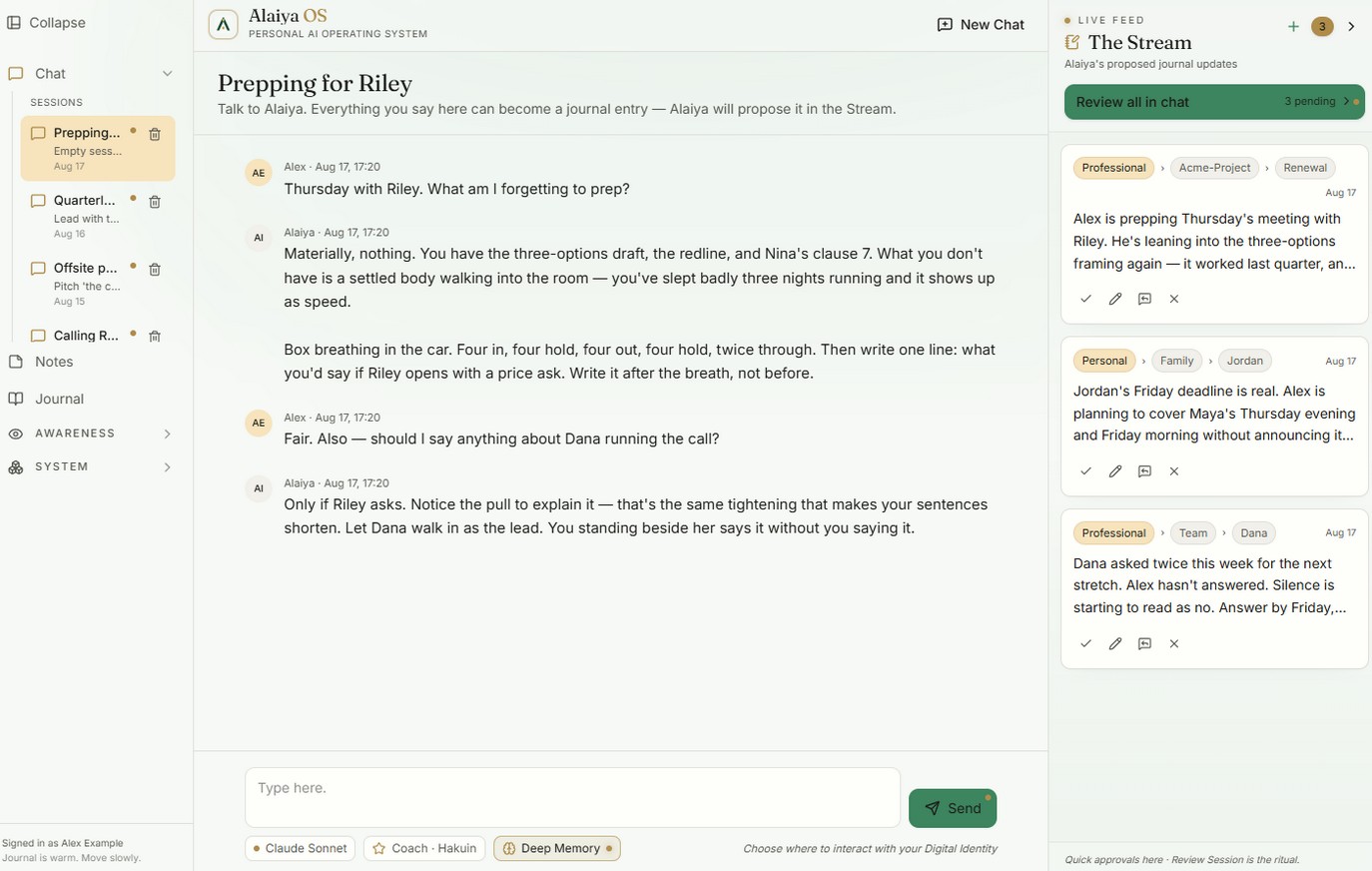Delete the Prepping session with trash icon
Viewport: 1372px width, 871px height.
155,134
